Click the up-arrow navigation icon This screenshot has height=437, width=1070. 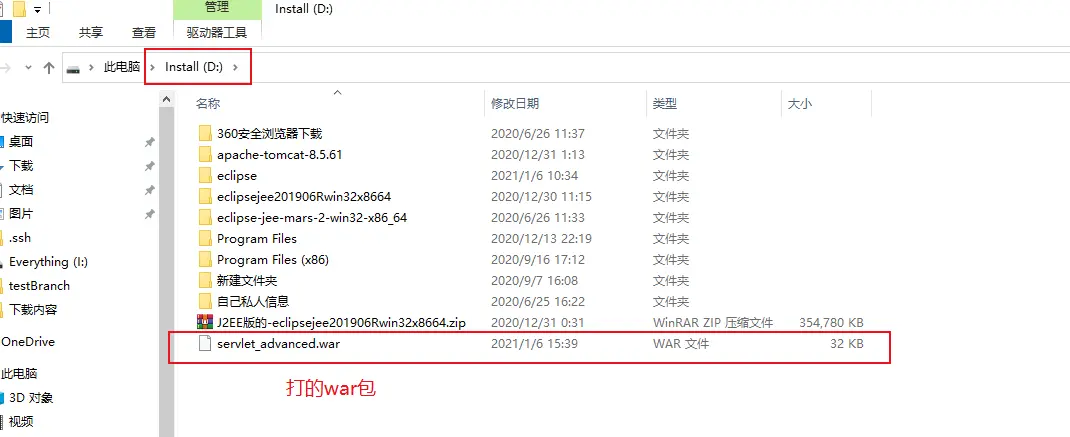(x=48, y=68)
